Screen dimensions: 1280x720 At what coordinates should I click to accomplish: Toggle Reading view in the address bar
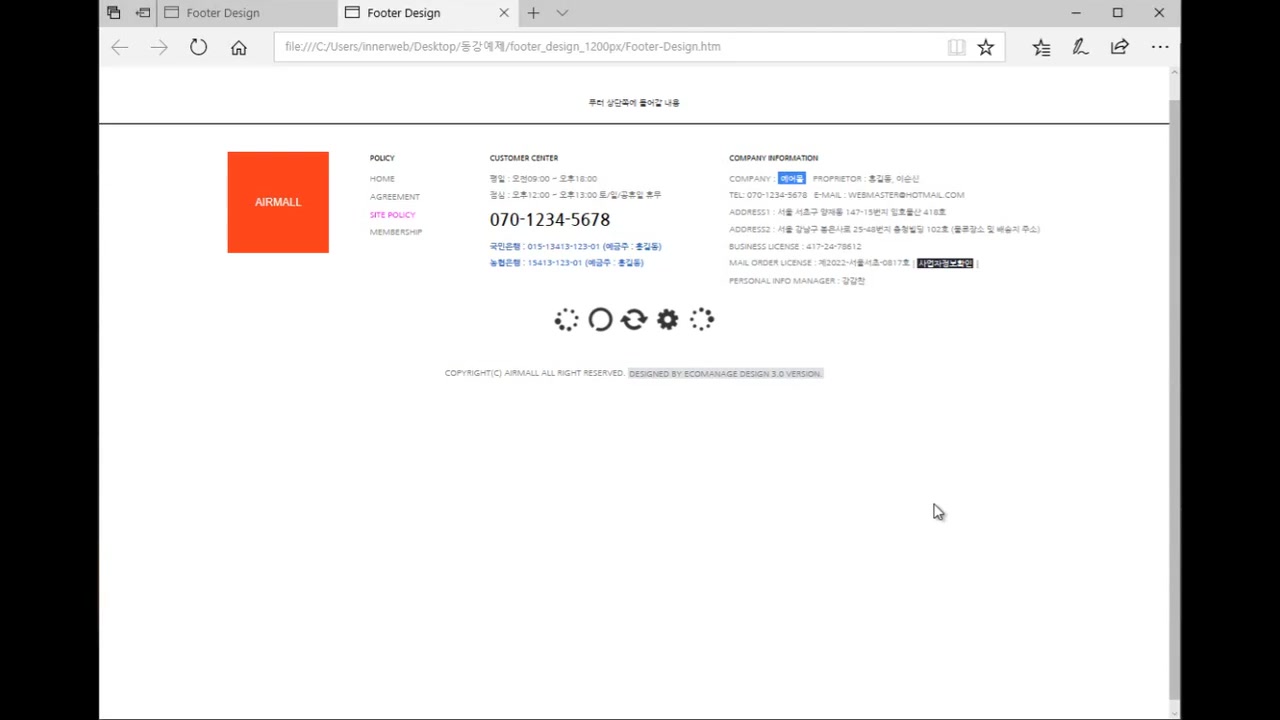click(x=956, y=46)
